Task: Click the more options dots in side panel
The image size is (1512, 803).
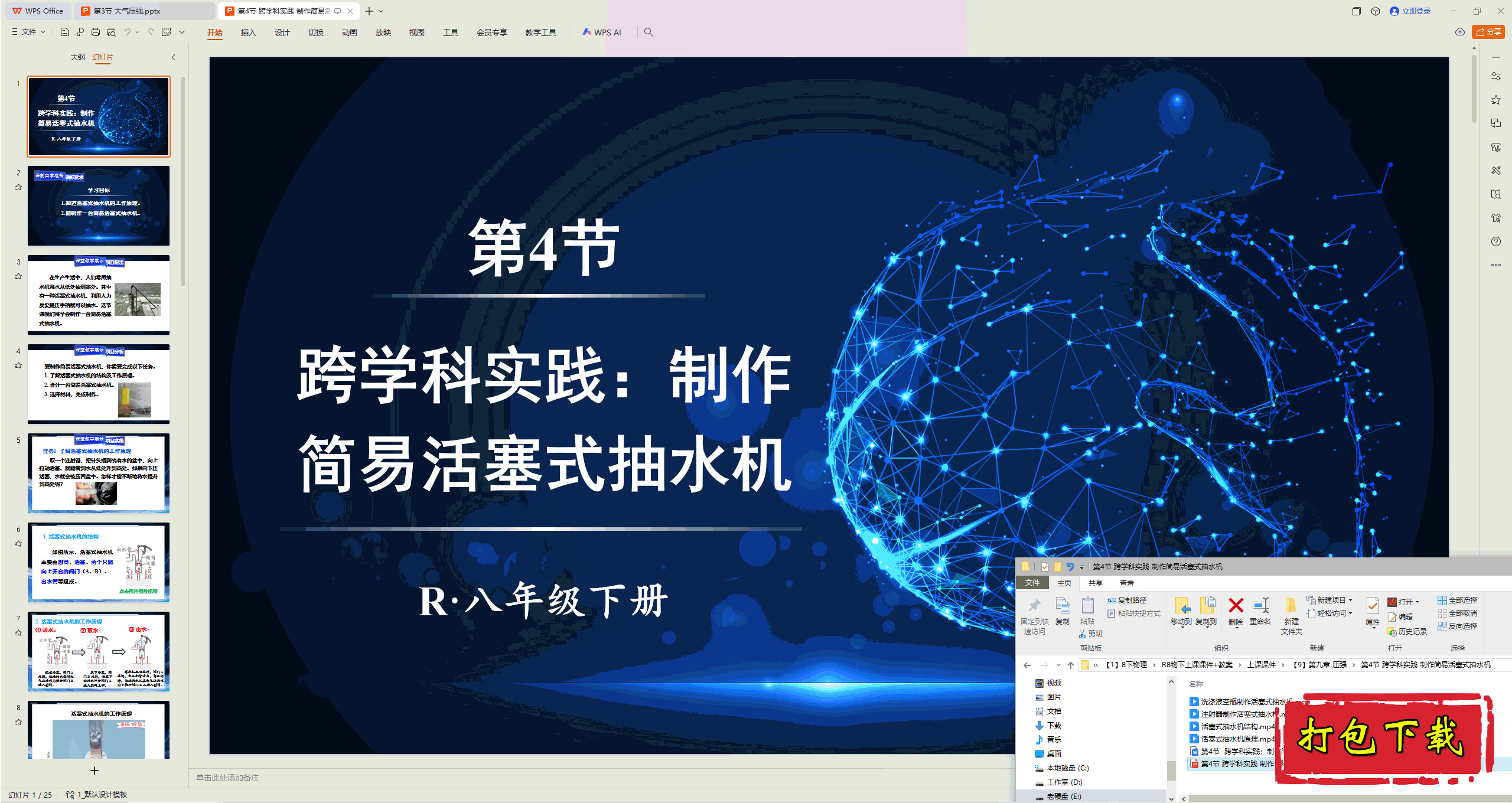Action: coord(1496,265)
